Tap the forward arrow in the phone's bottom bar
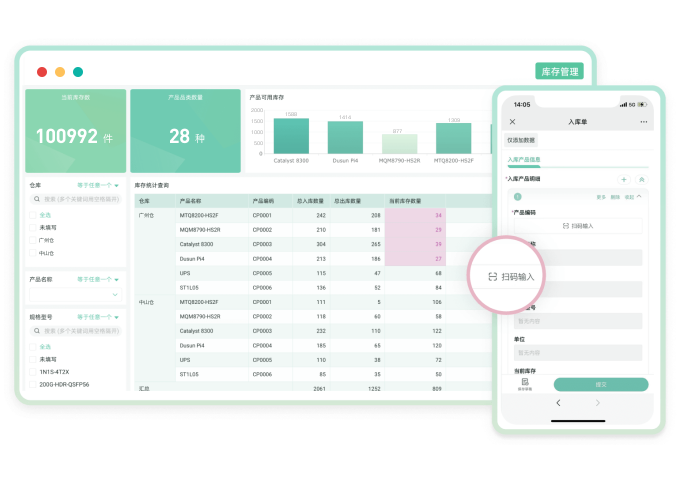Screen dimensions: 680x480 point(598,403)
